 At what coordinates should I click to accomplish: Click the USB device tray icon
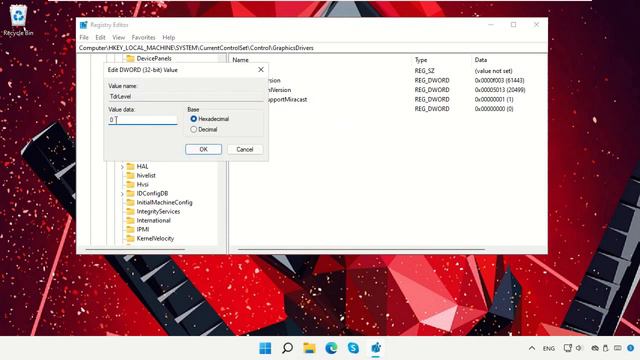click(606, 348)
